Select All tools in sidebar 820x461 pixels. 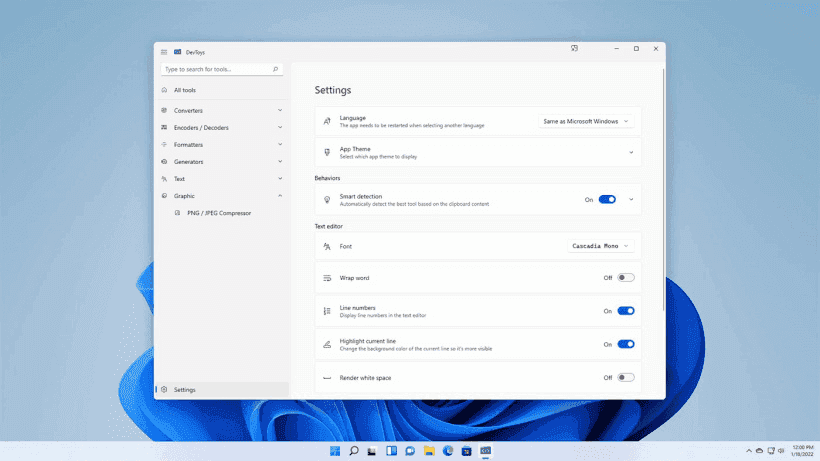[222, 90]
